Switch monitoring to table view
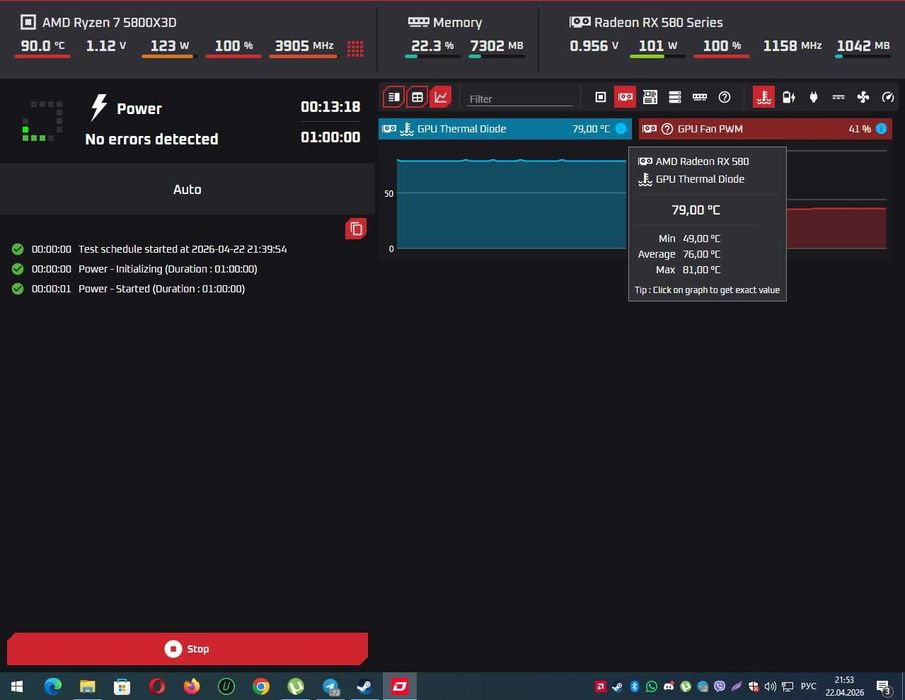Screen dimensions: 905x700 tap(417, 97)
